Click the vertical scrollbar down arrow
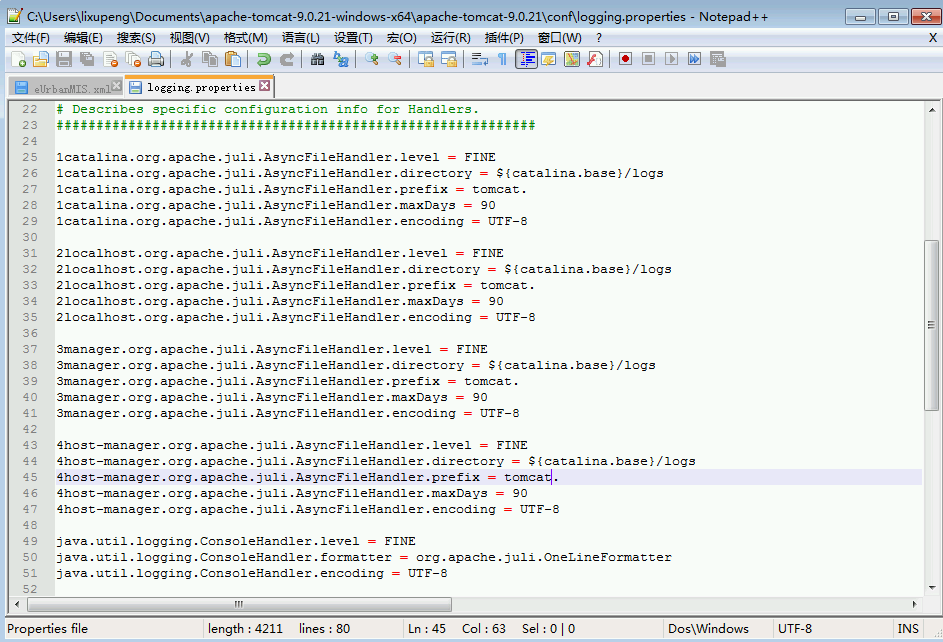 tap(932, 587)
